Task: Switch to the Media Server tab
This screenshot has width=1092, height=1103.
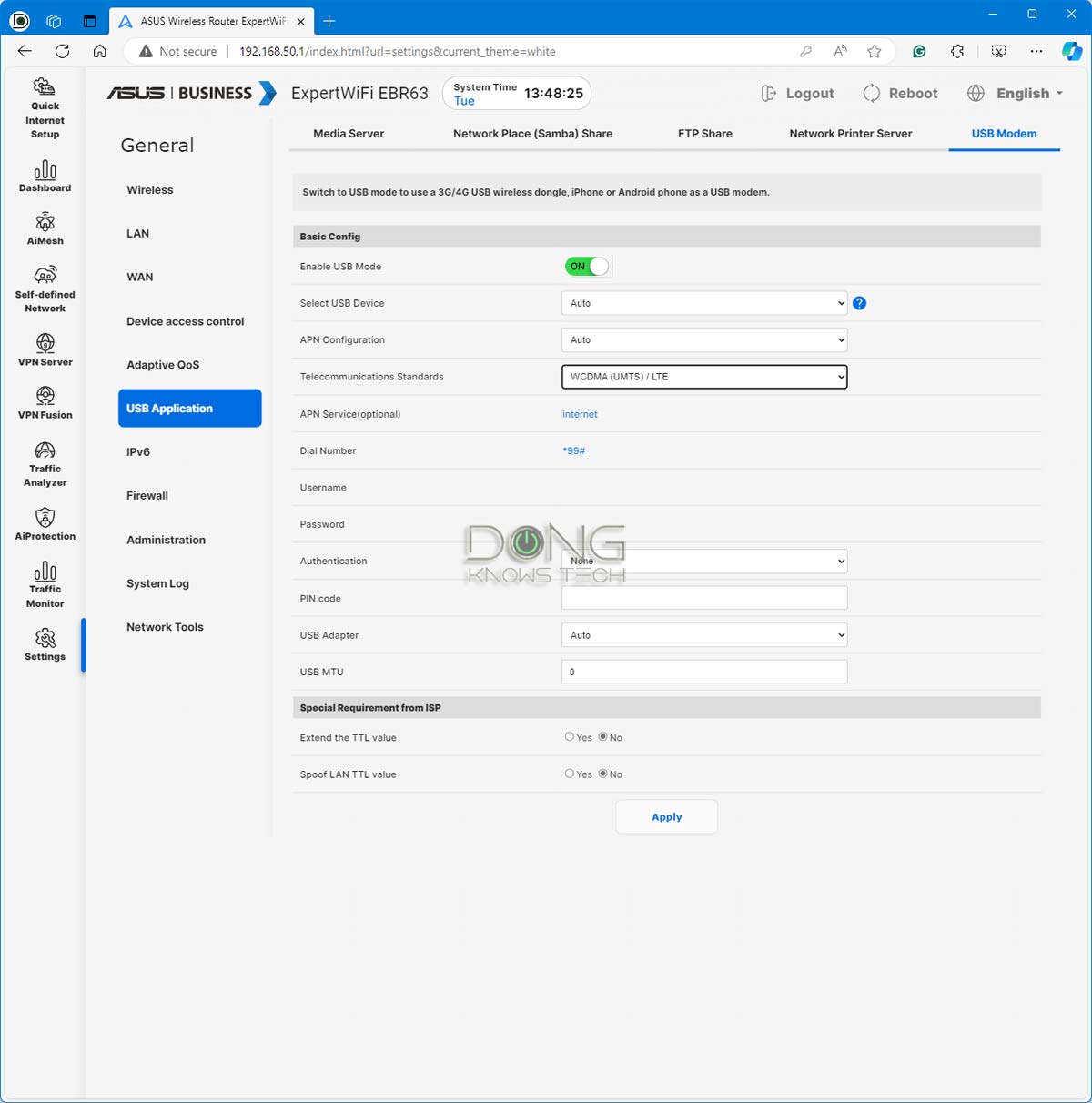Action: (349, 133)
